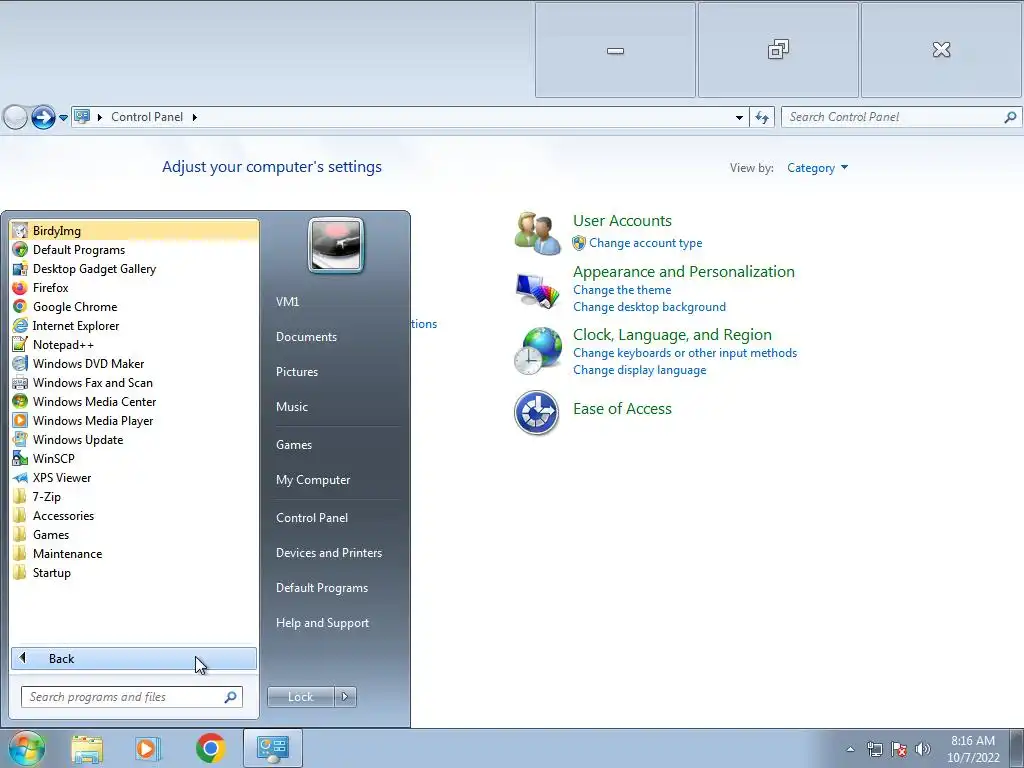Open Games in the Start menu's right pane

point(294,444)
